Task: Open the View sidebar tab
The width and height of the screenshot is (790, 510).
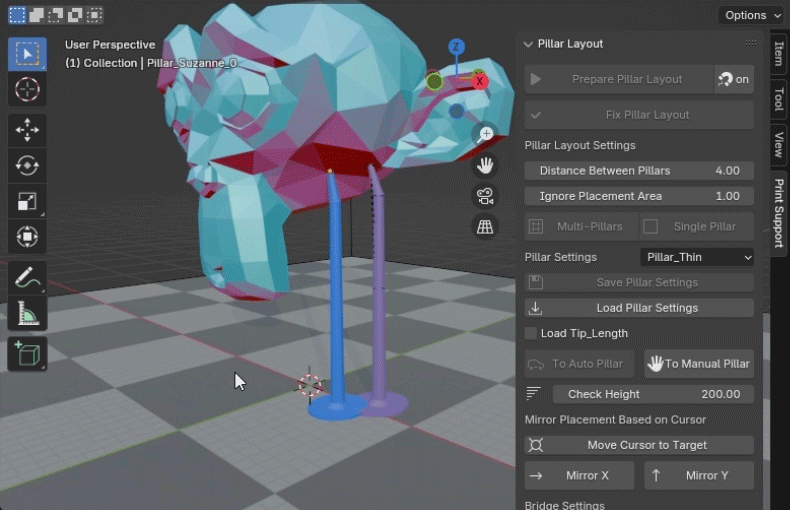Action: coord(779,144)
